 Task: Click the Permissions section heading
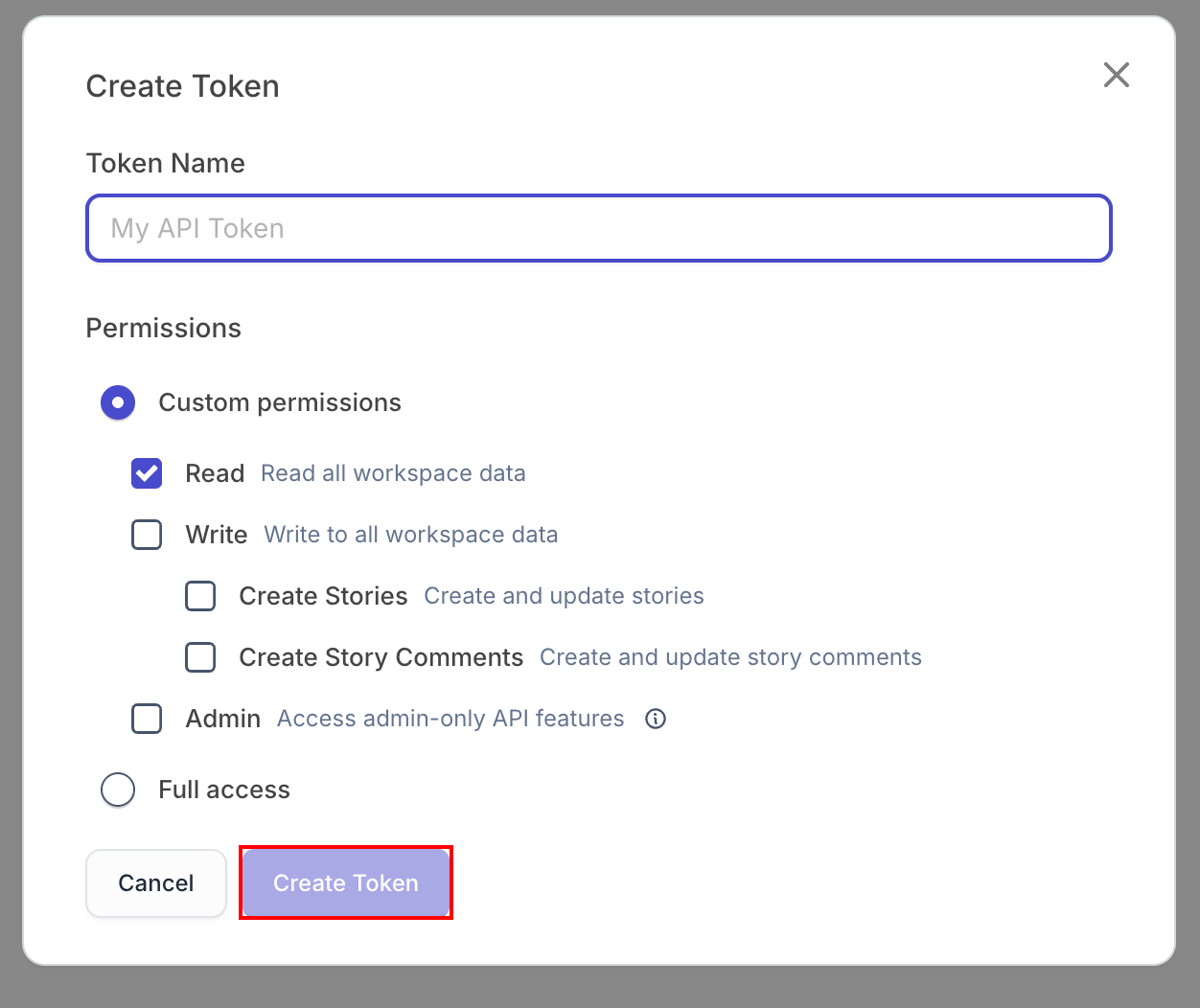pyautogui.click(x=164, y=328)
